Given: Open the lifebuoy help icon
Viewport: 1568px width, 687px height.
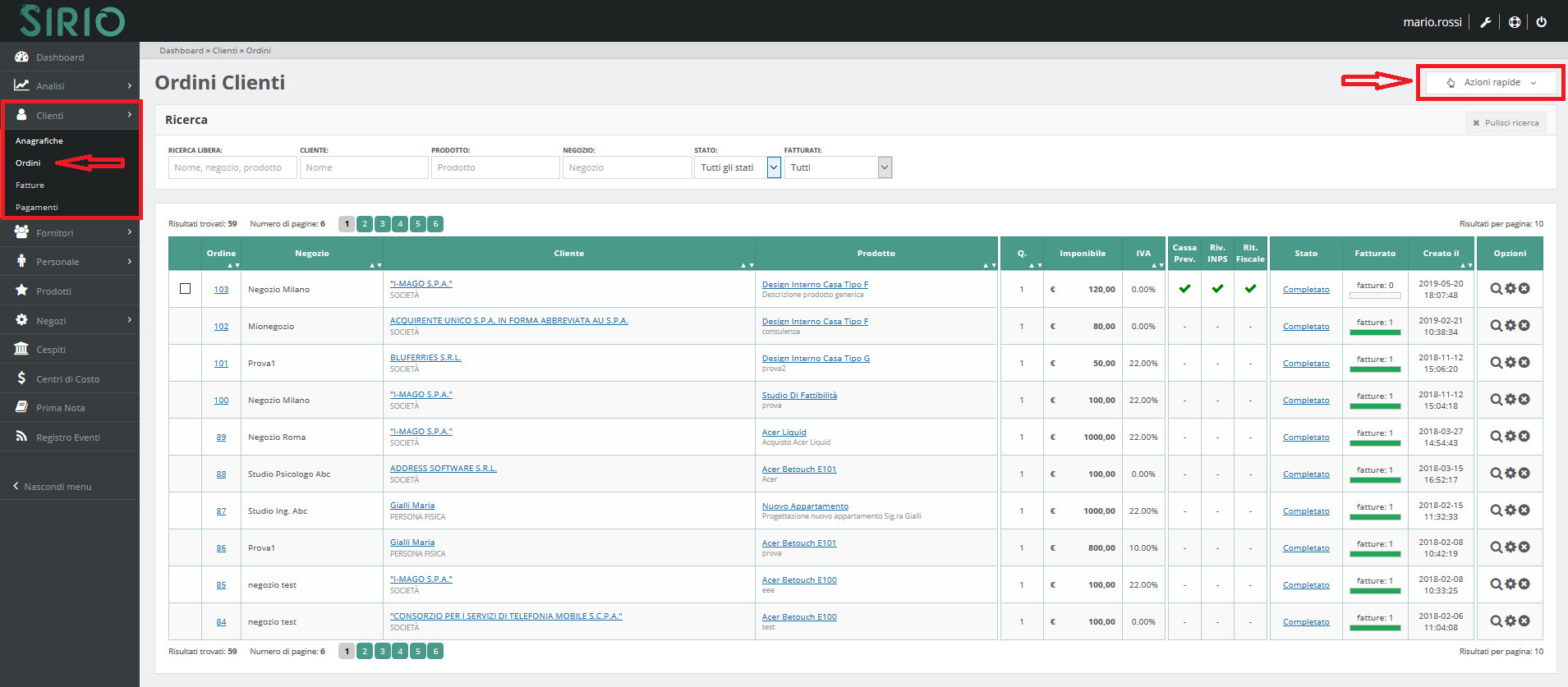Looking at the screenshot, I should click(1514, 22).
